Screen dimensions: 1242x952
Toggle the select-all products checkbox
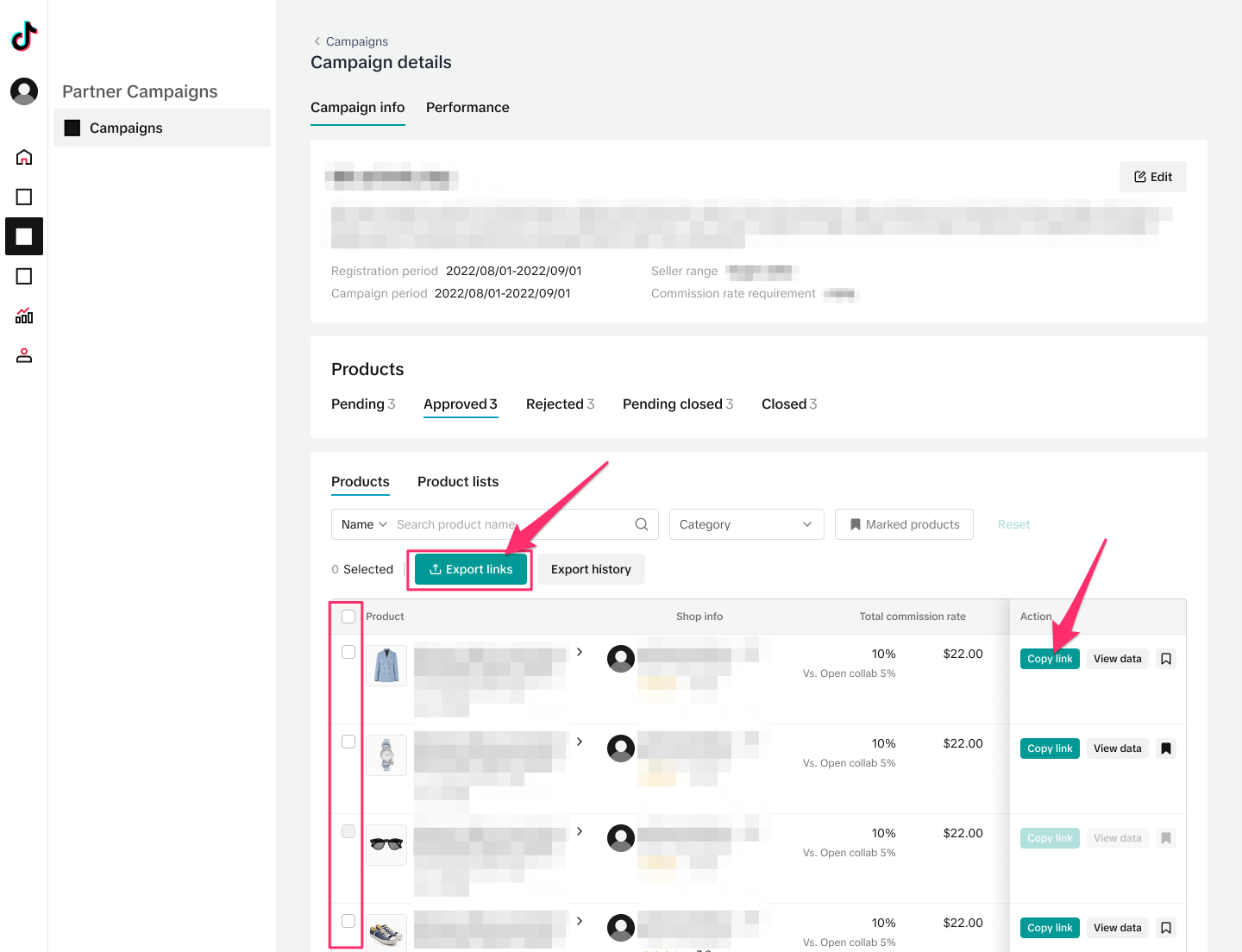(348, 617)
